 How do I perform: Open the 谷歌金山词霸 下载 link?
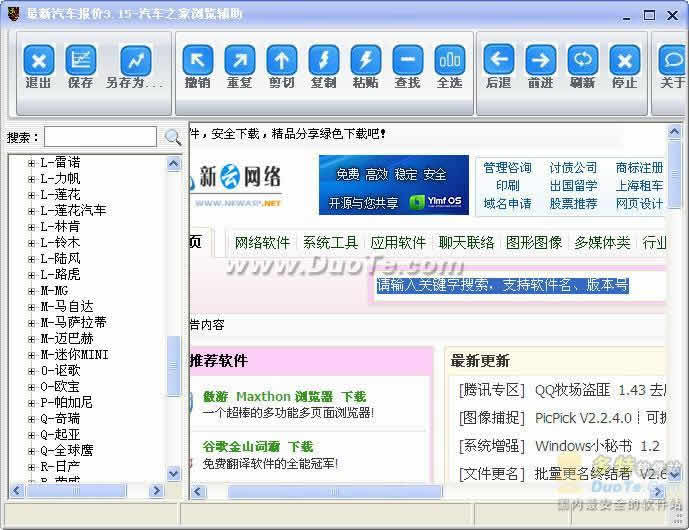258,447
